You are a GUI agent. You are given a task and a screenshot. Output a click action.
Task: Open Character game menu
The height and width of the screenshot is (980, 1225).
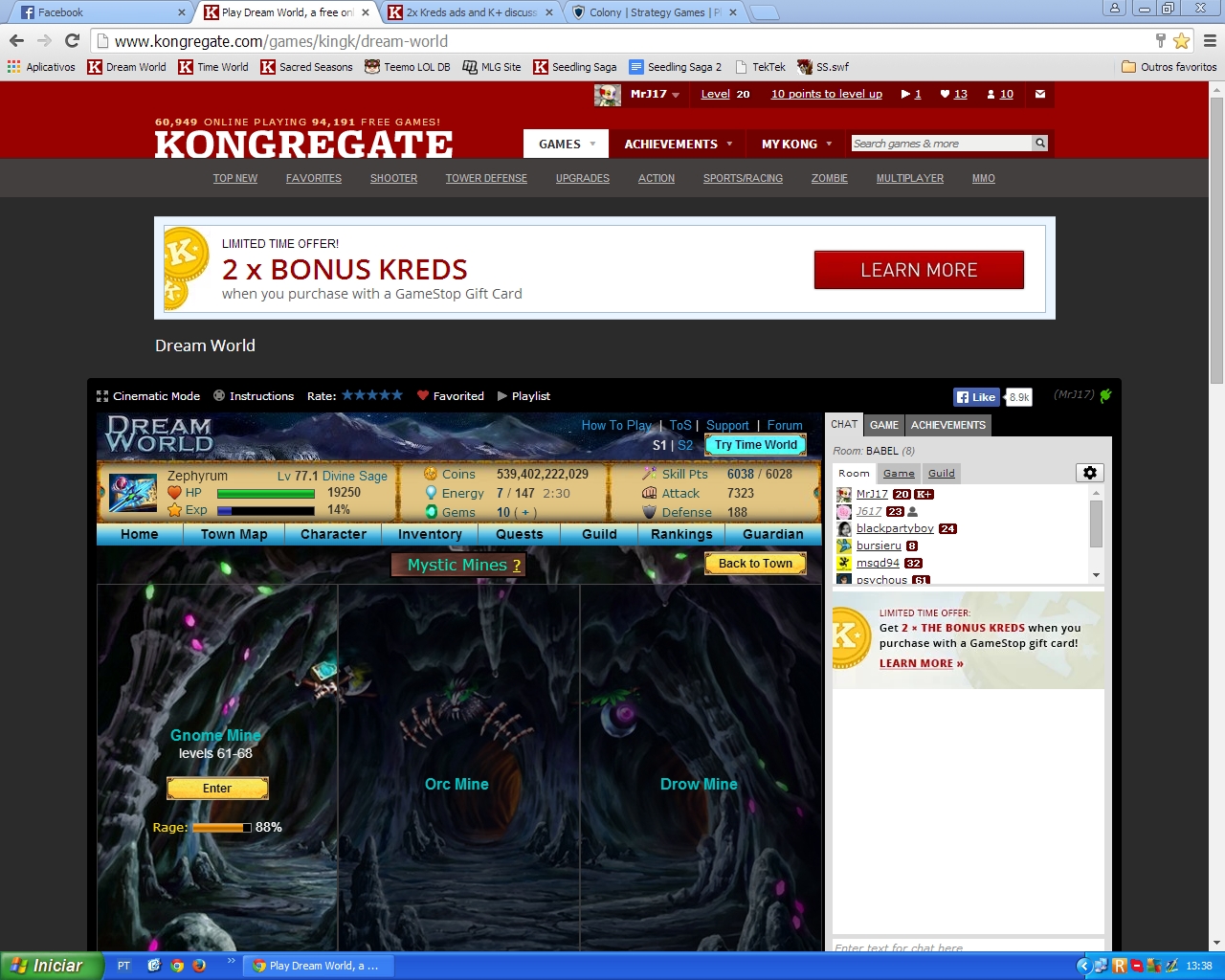click(333, 534)
